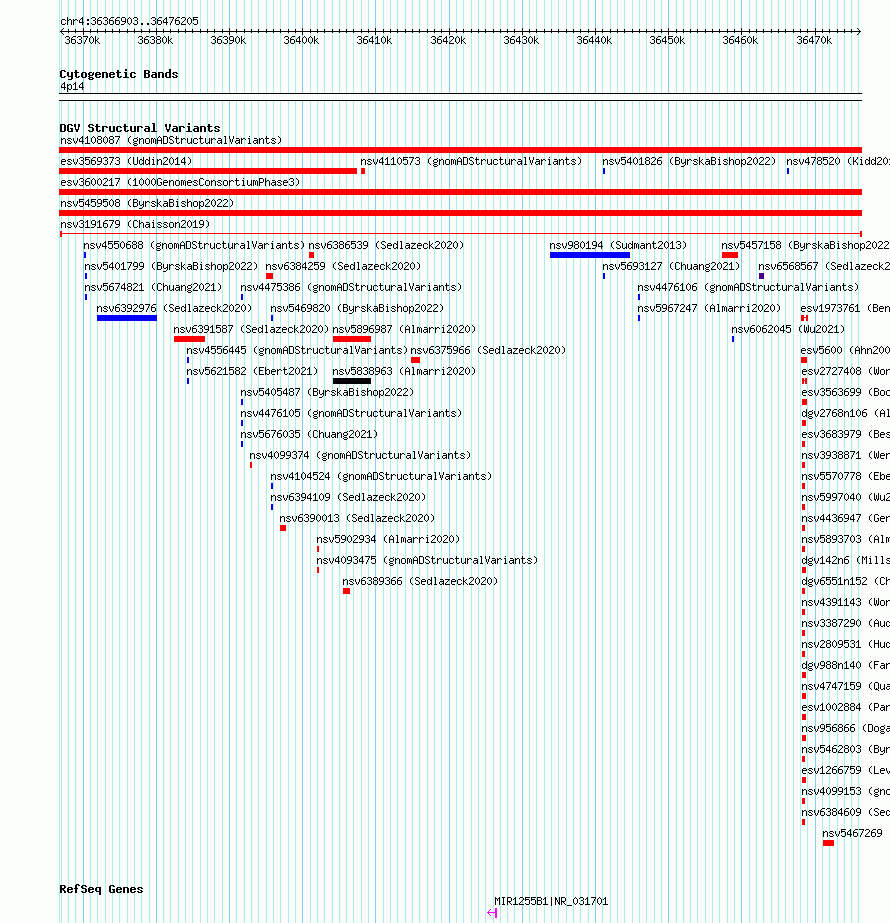Click nsv6394109 (Sedlazeck2020) label
This screenshot has width=890, height=923.
[x=348, y=497]
